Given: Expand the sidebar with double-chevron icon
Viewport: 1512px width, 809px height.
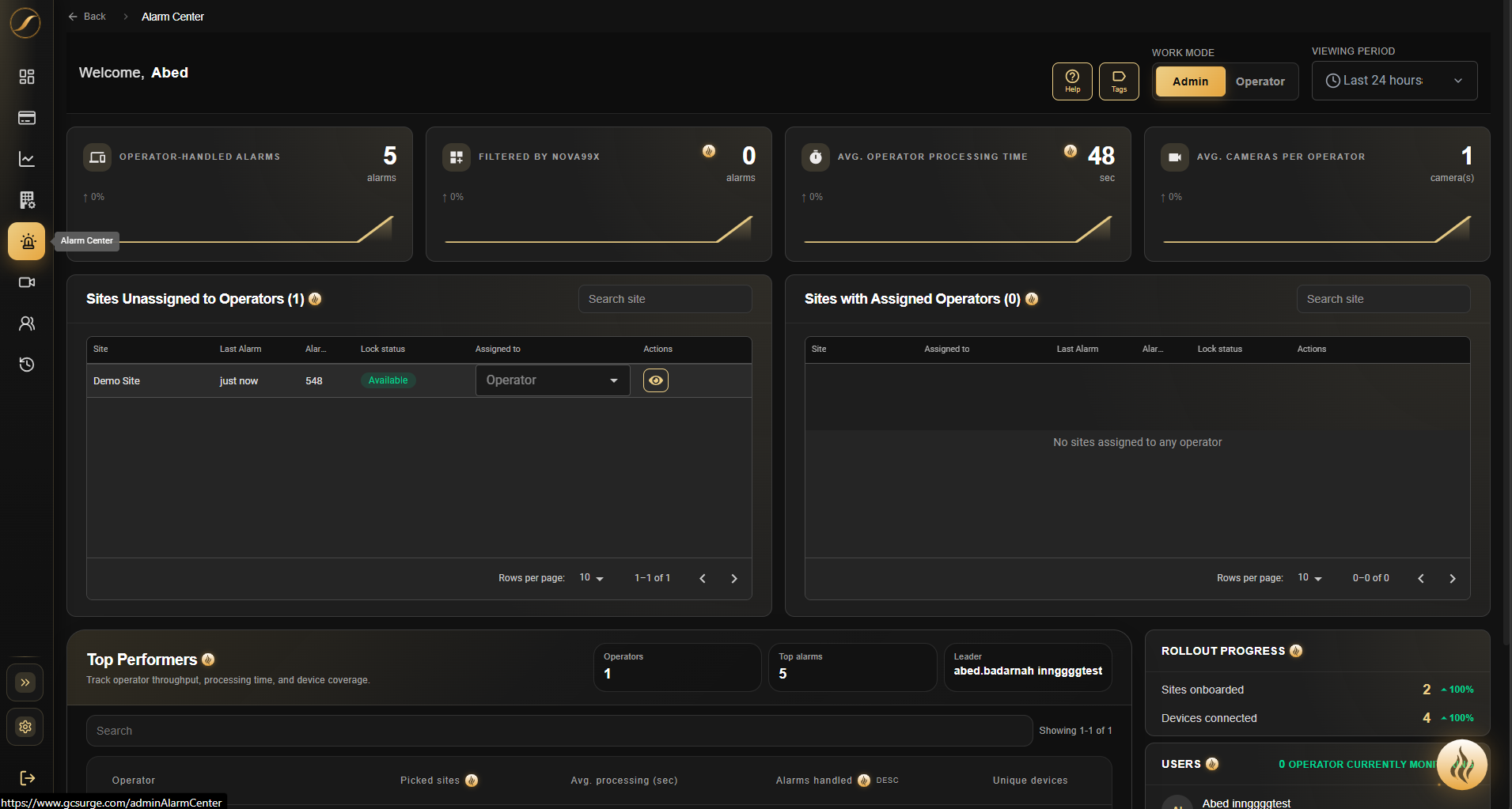Looking at the screenshot, I should (25, 682).
